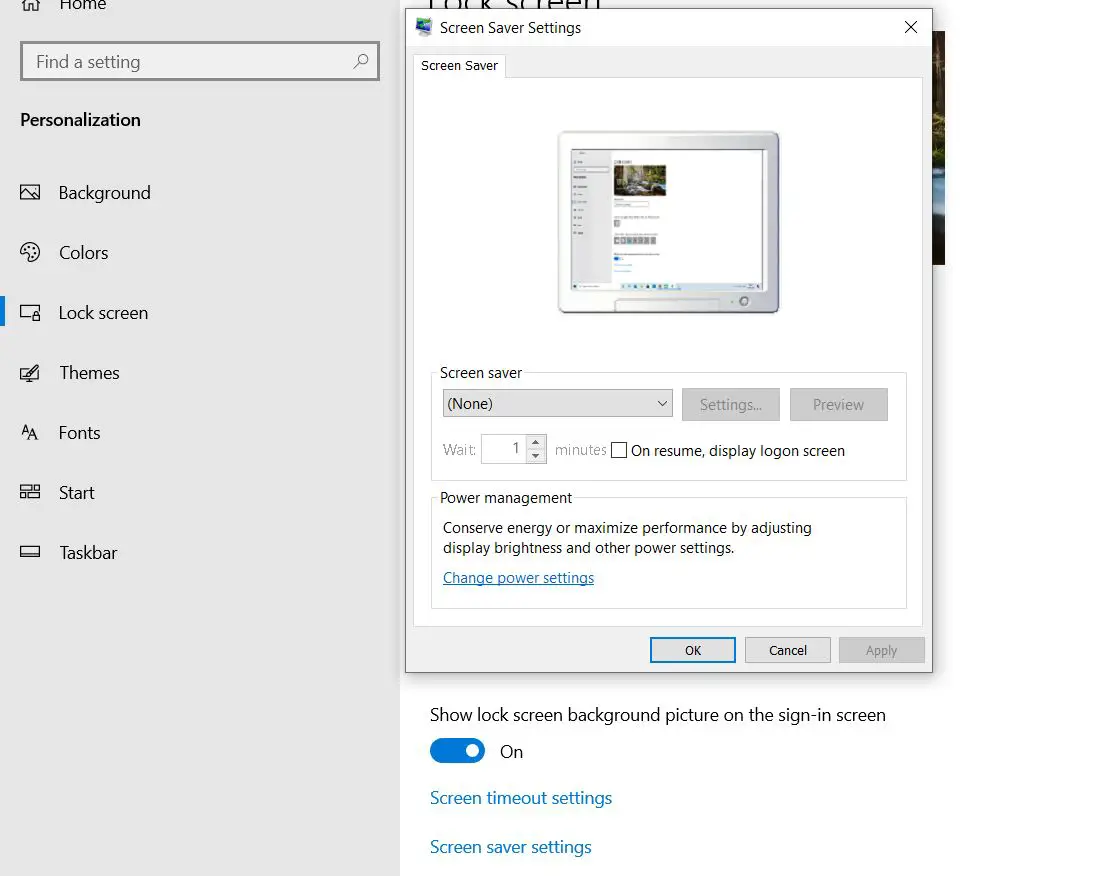Enable On resume, display logon screen checkbox
This screenshot has height=876, width=1119.
[619, 450]
